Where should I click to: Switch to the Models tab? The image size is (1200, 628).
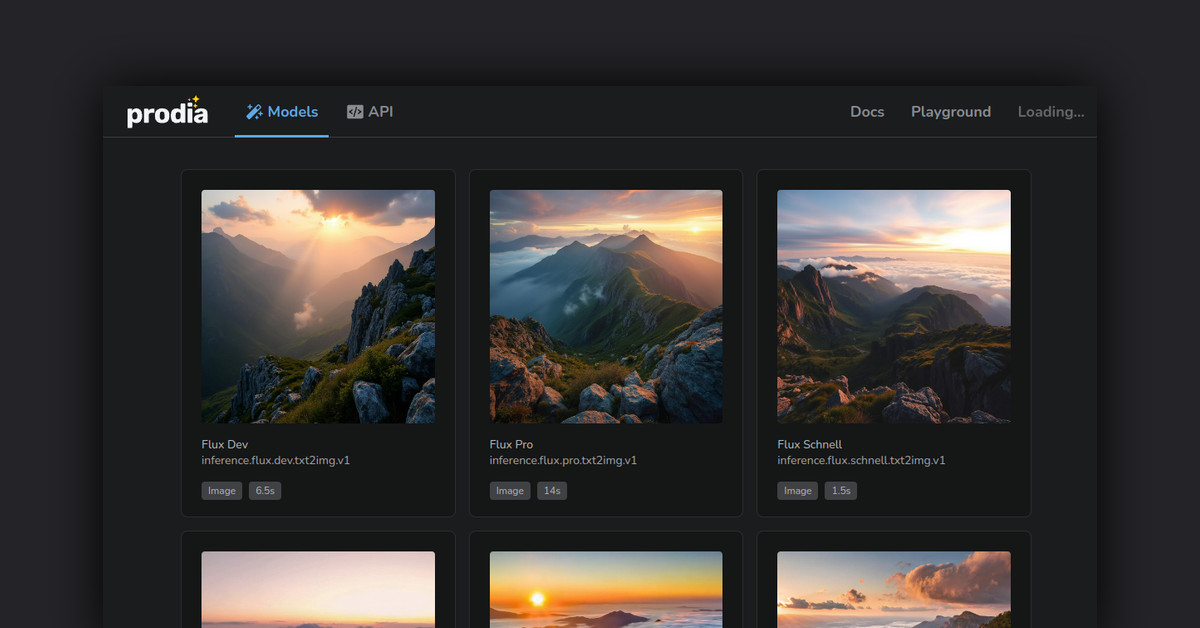(x=292, y=112)
